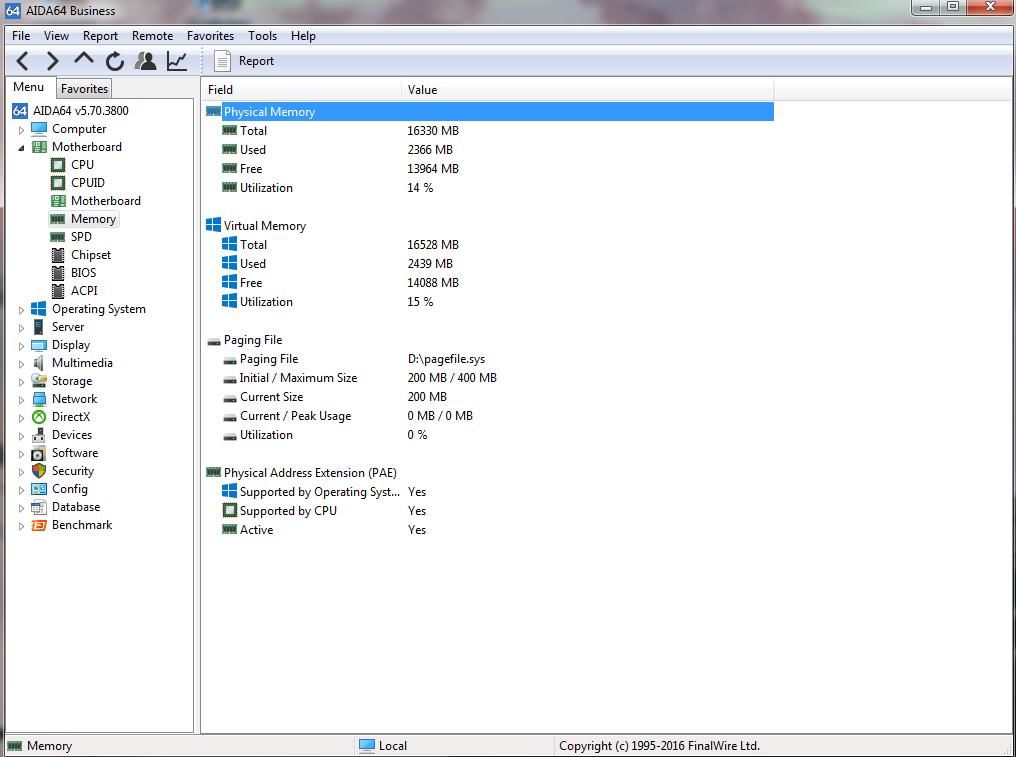Open the Help menu
The image size is (1016, 757).
pos(303,36)
